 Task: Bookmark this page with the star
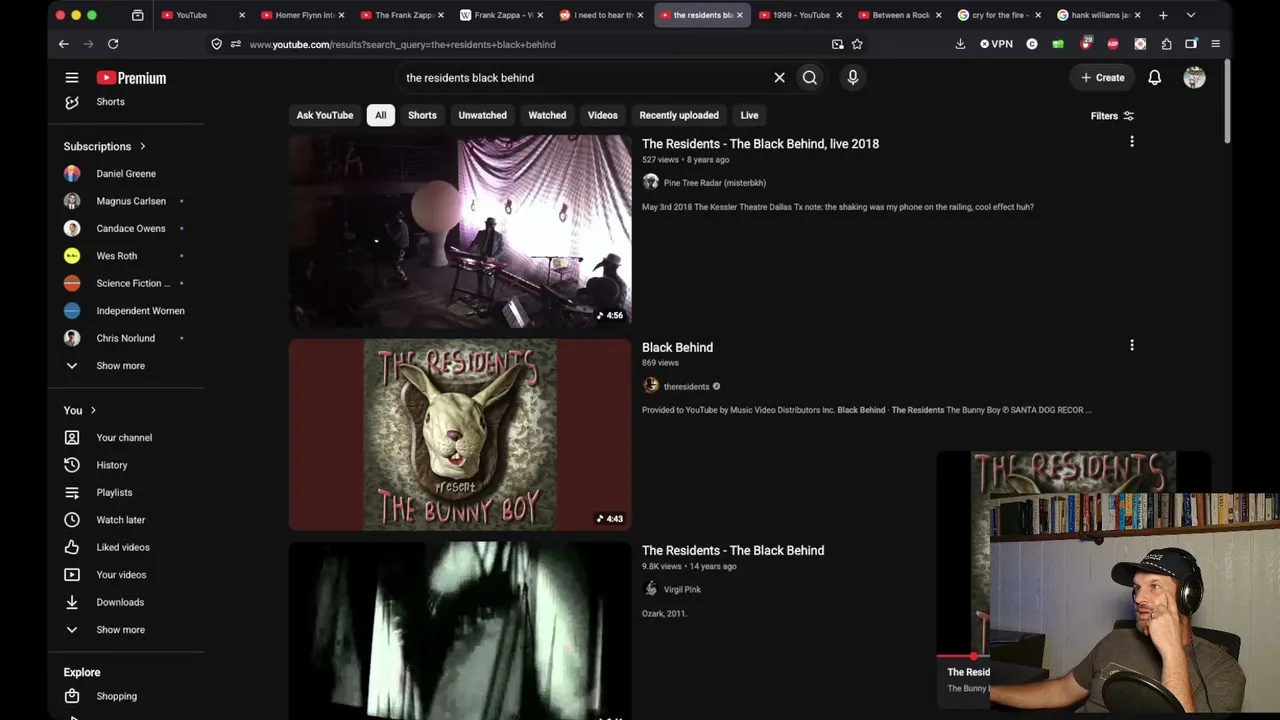pos(857,44)
